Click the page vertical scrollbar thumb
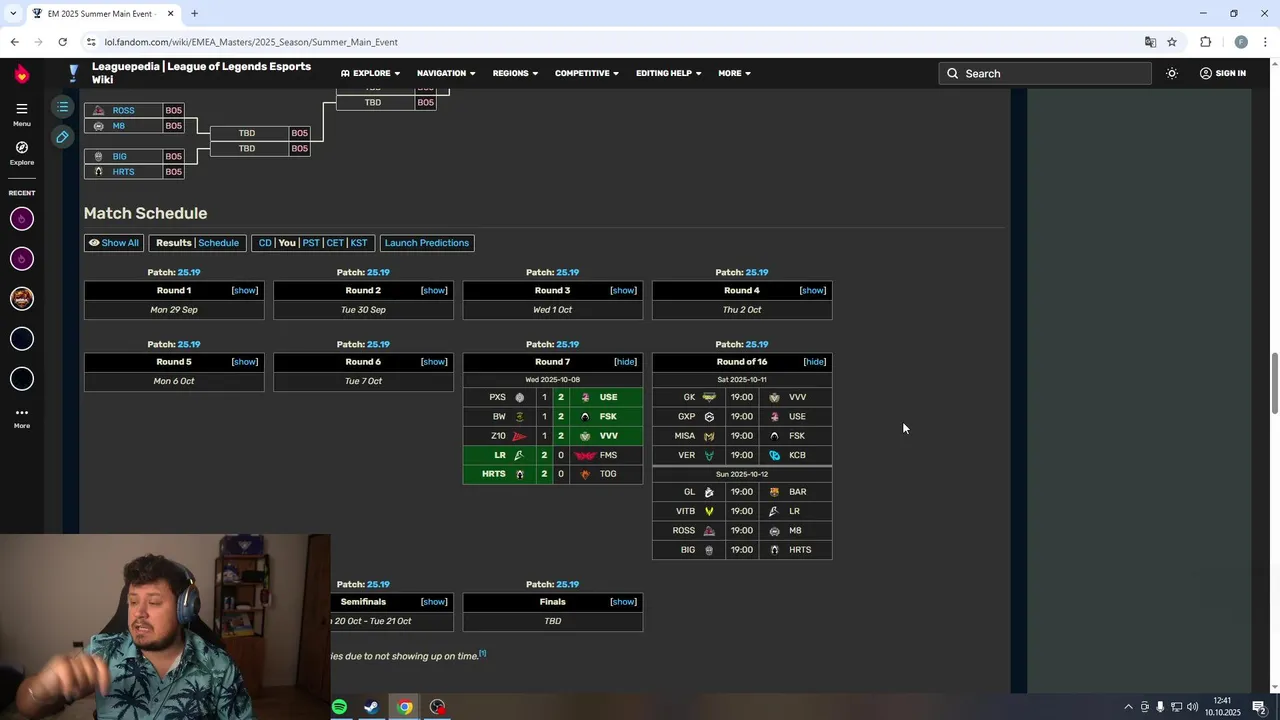This screenshot has height=720, width=1280. coord(1274,383)
